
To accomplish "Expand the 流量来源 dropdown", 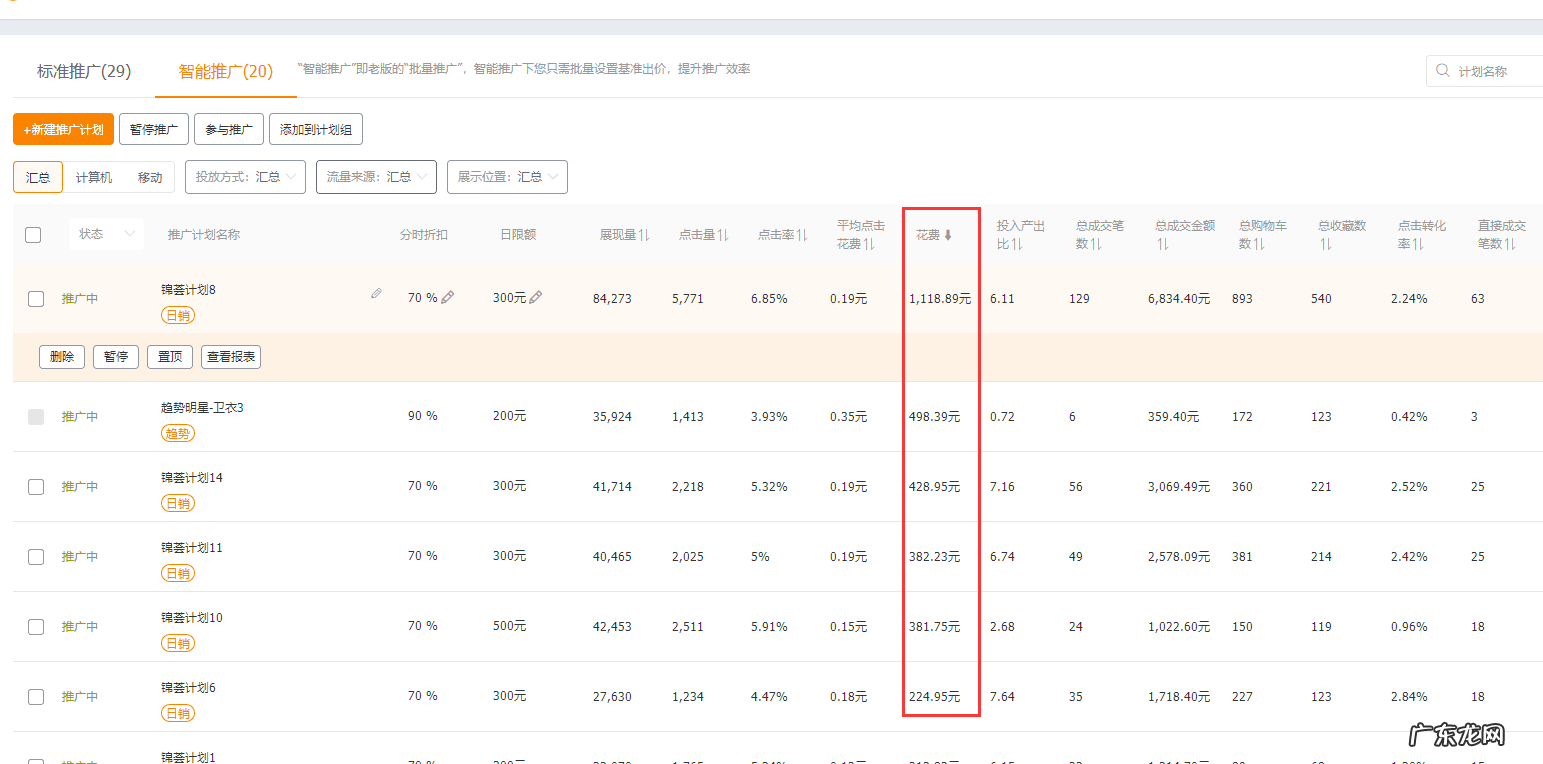I will tap(376, 176).
